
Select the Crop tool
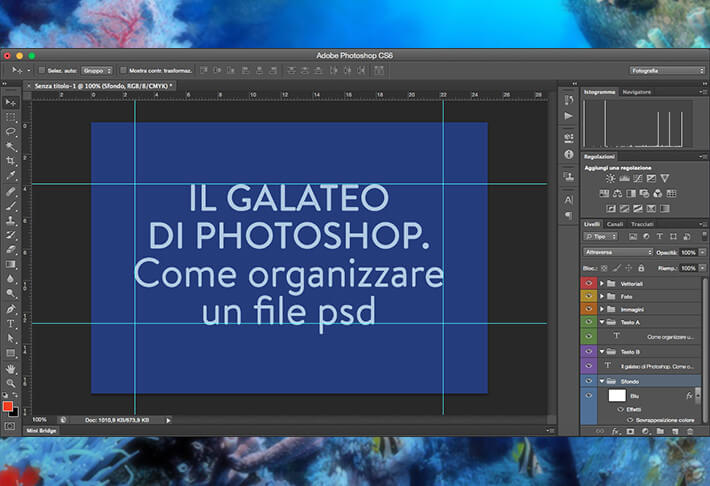coord(11,161)
